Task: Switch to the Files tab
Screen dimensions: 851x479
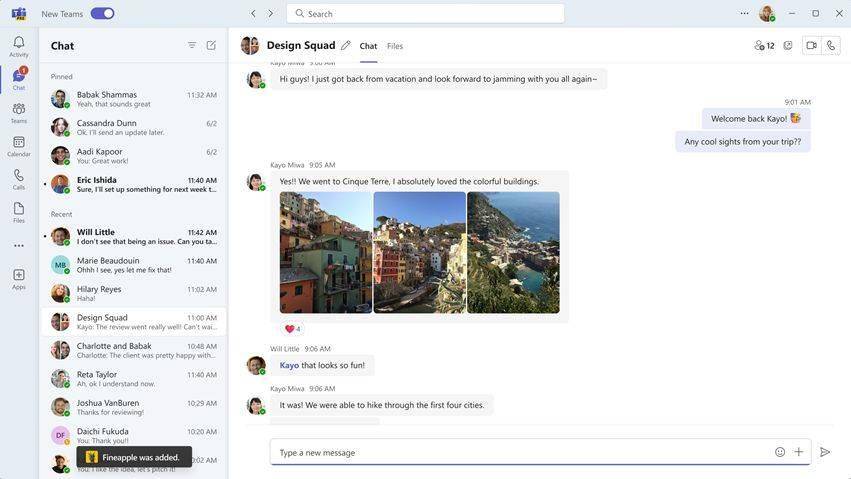Action: pos(395,46)
